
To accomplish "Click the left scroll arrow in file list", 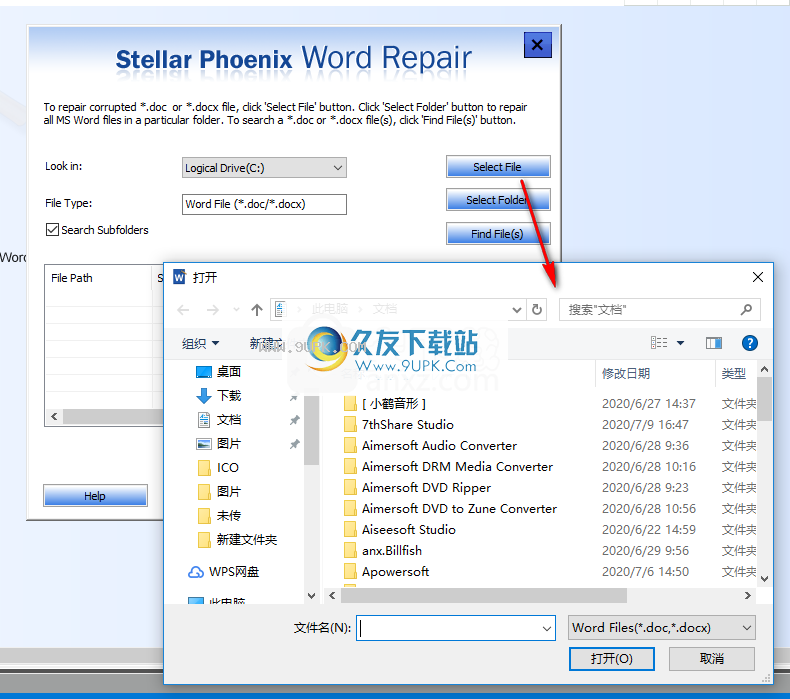I will coord(54,417).
